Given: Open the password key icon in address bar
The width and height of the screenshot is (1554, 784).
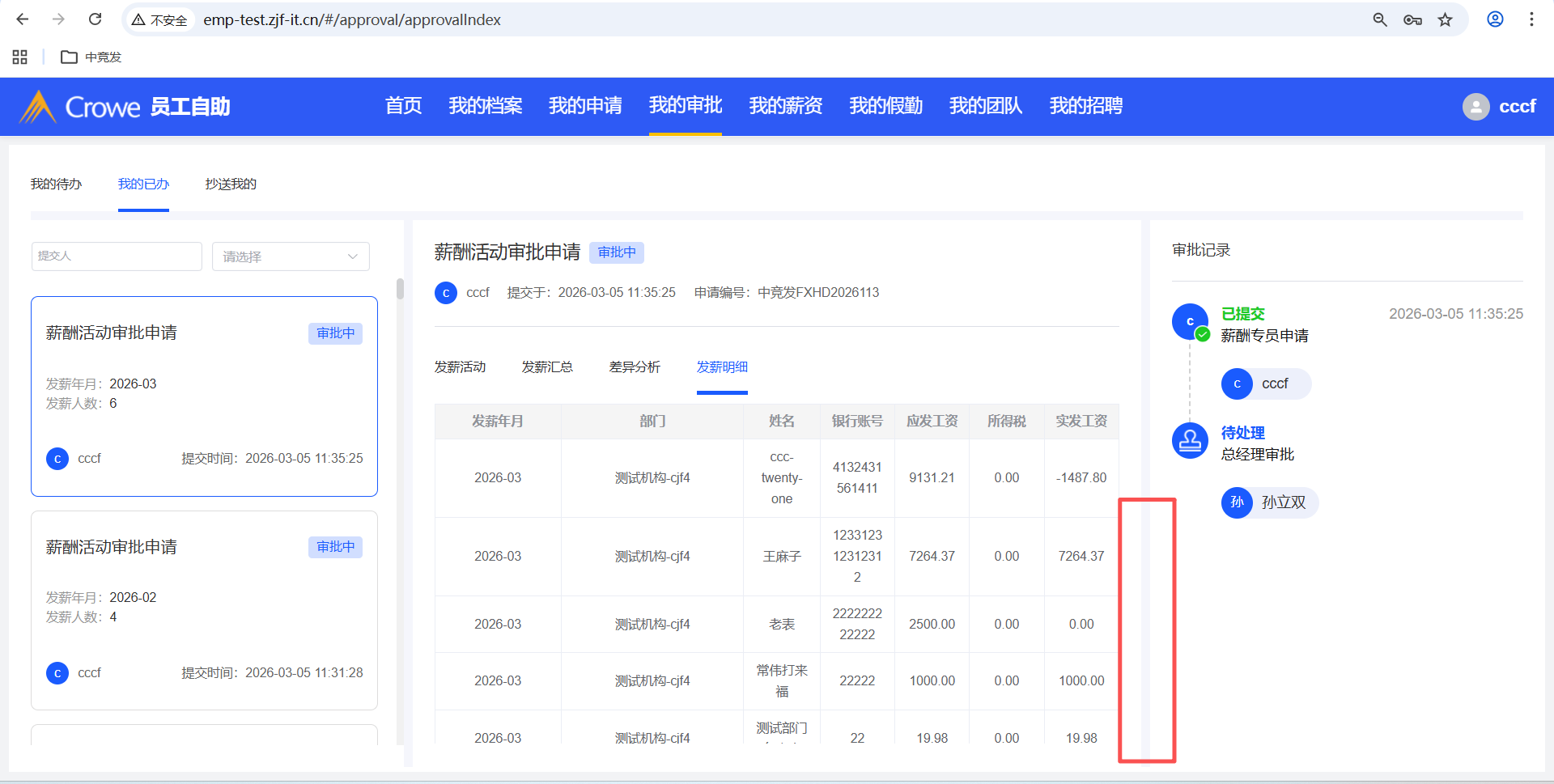Looking at the screenshot, I should [1412, 20].
